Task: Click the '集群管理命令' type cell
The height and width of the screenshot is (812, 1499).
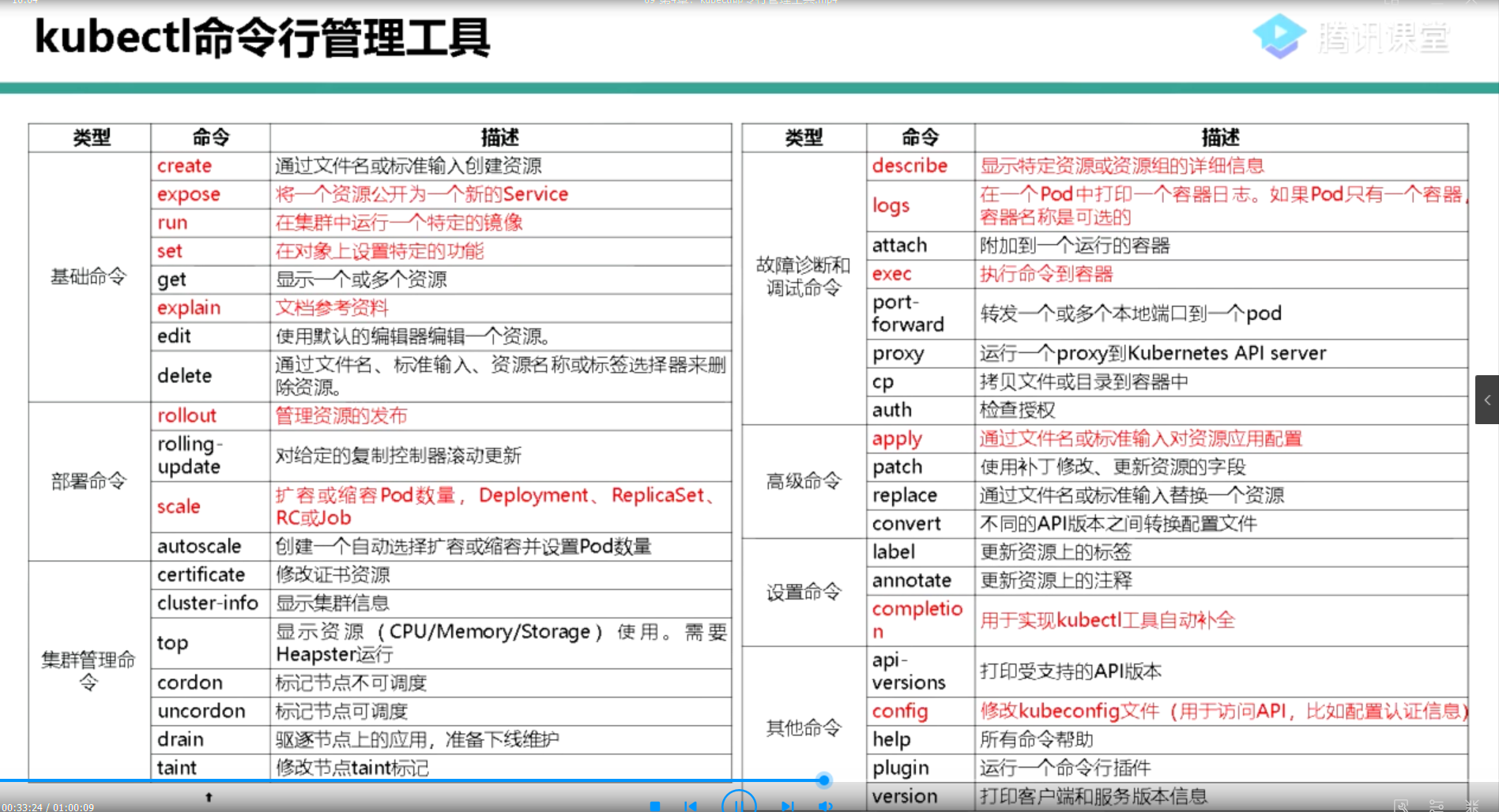Action: [x=89, y=671]
